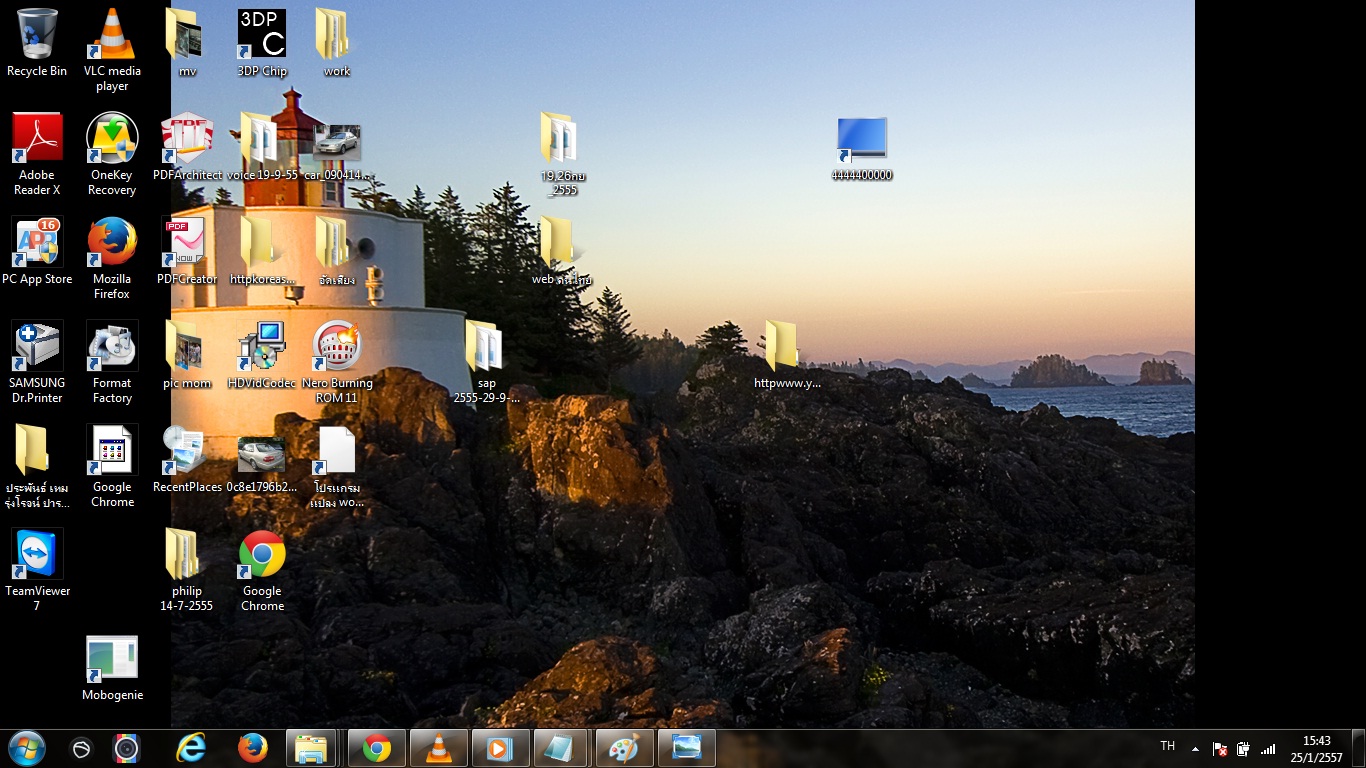Image resolution: width=1366 pixels, height=768 pixels.
Task: Open the httpkoreas folder
Action: coord(262,250)
